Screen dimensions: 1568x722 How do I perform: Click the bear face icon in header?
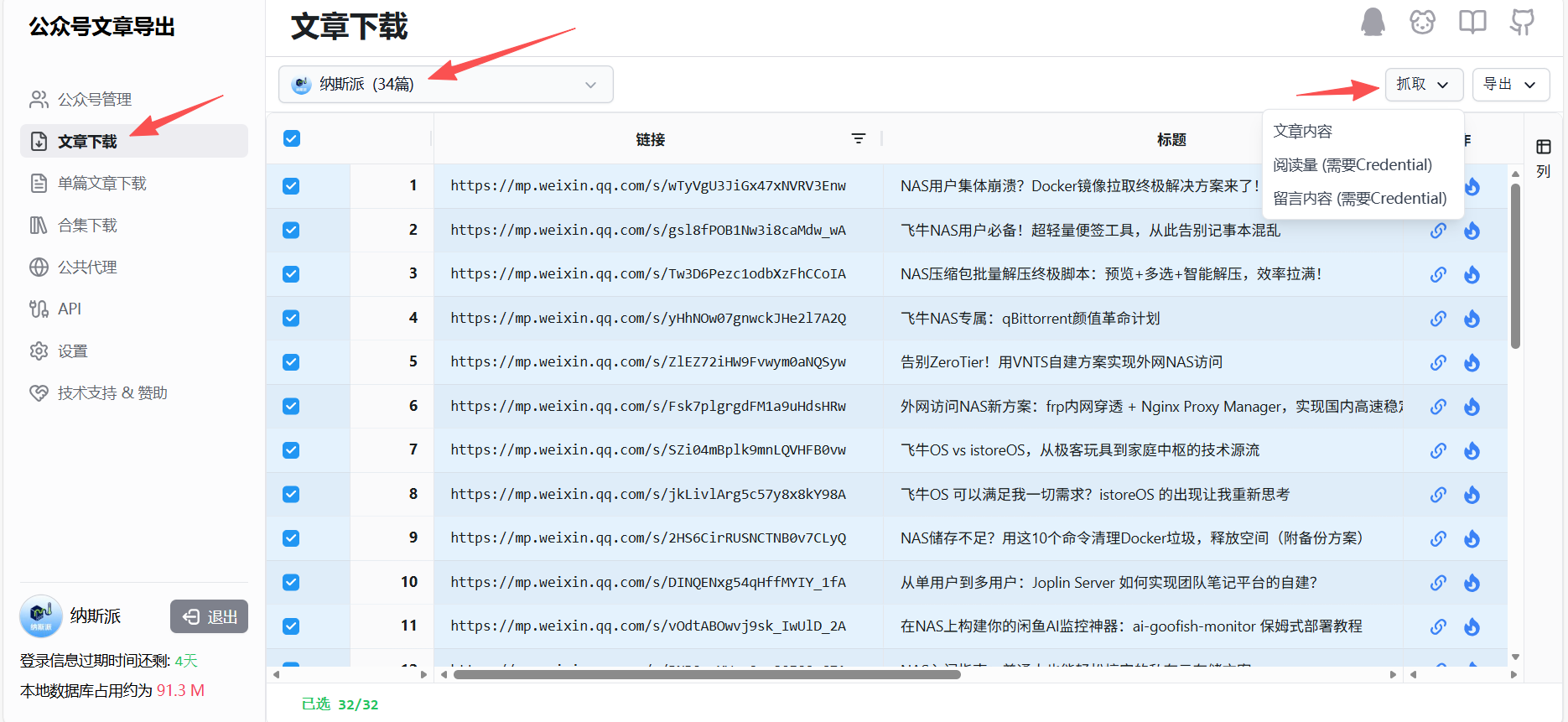coord(1422,23)
